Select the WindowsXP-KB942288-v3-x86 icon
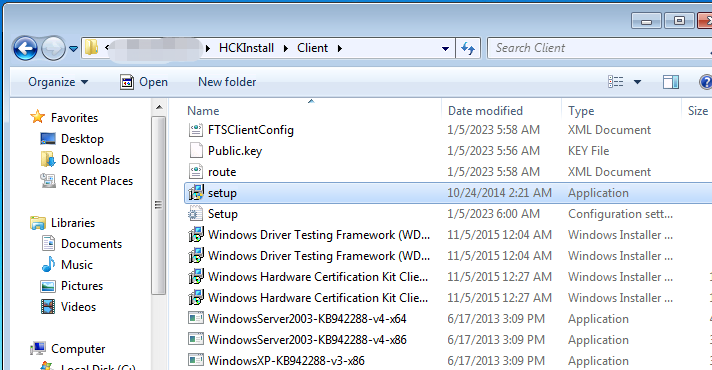The height and width of the screenshot is (370, 712). [x=196, y=360]
